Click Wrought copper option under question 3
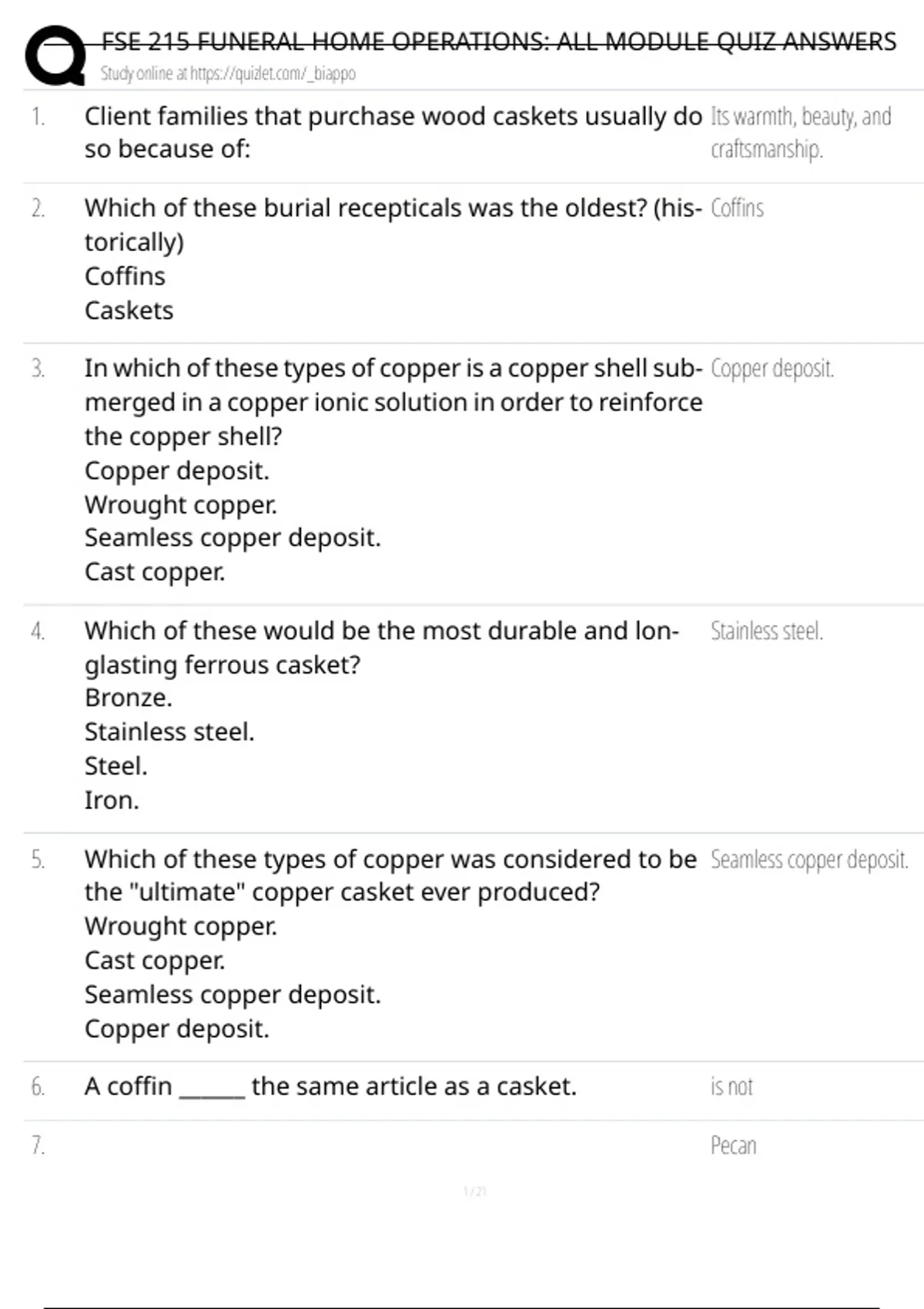The width and height of the screenshot is (924, 1309). click(180, 504)
